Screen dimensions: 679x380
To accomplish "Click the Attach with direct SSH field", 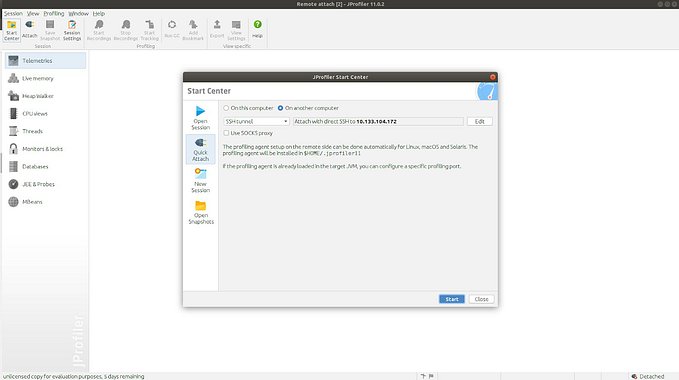I will tap(378, 122).
